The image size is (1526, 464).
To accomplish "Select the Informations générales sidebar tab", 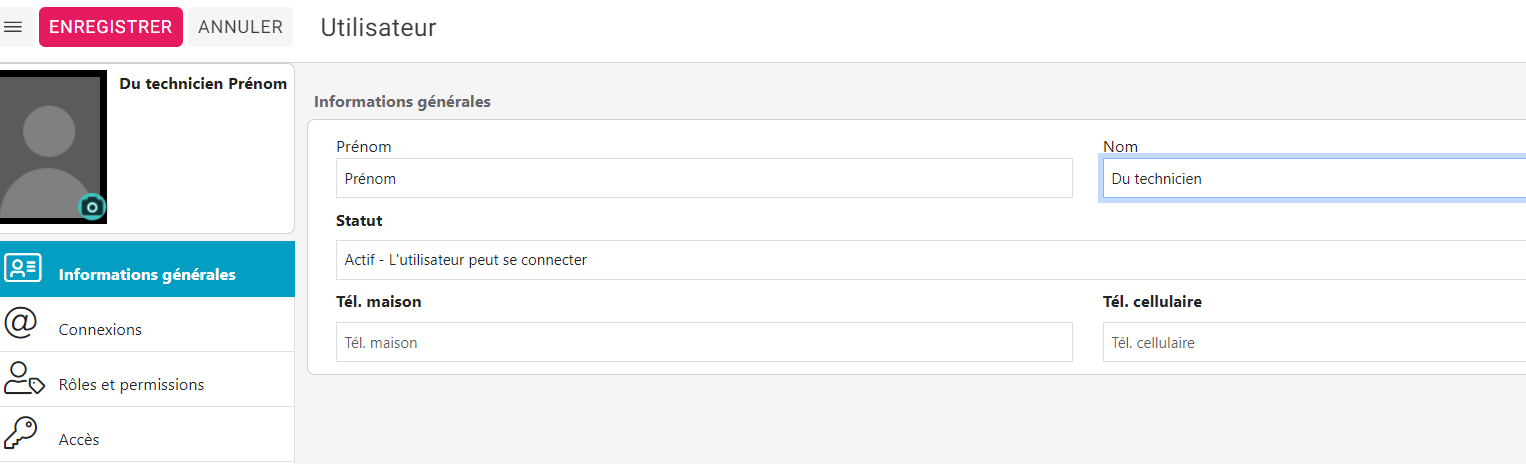I will [x=147, y=269].
